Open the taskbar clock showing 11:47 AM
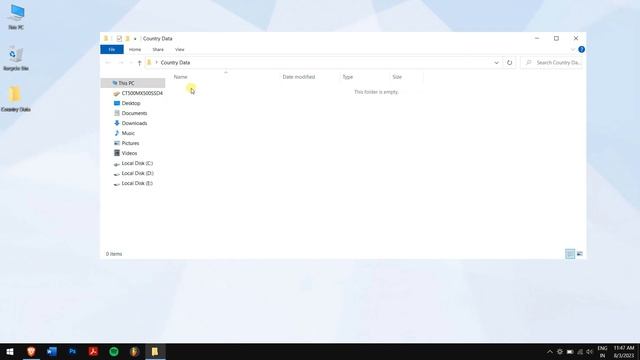The image size is (640, 360). [624, 352]
